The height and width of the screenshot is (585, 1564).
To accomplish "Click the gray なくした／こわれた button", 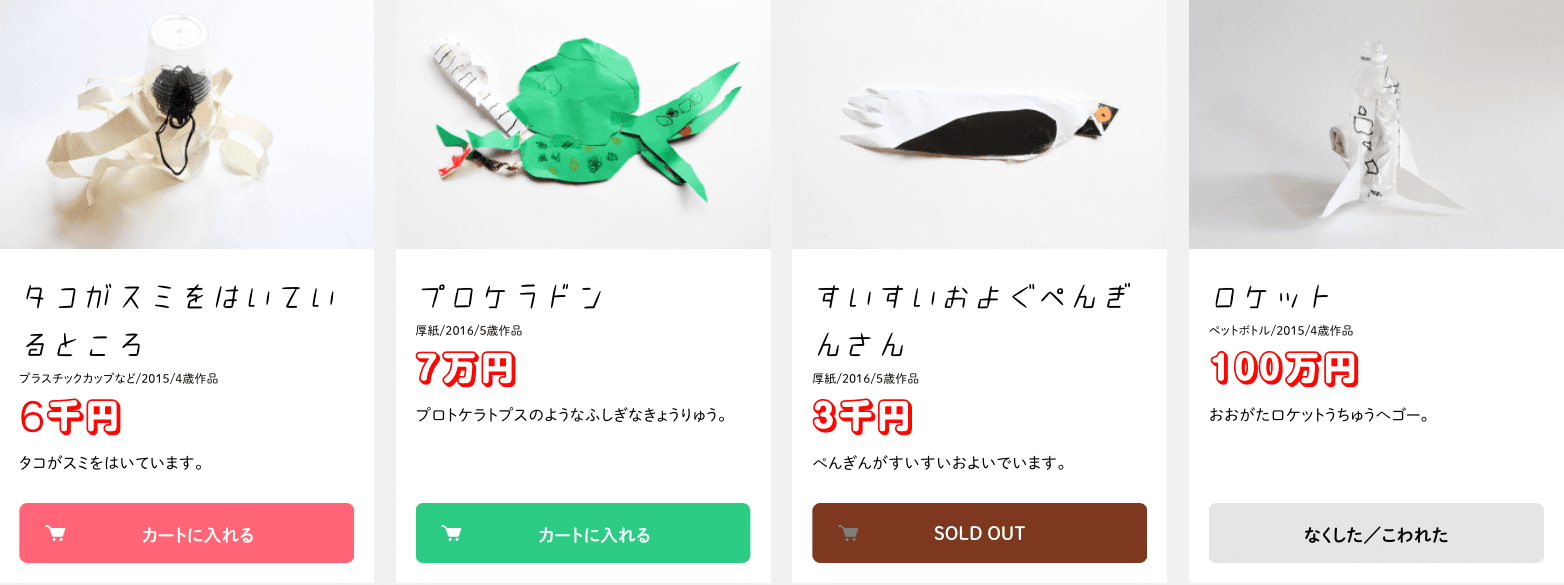I will 1376,533.
